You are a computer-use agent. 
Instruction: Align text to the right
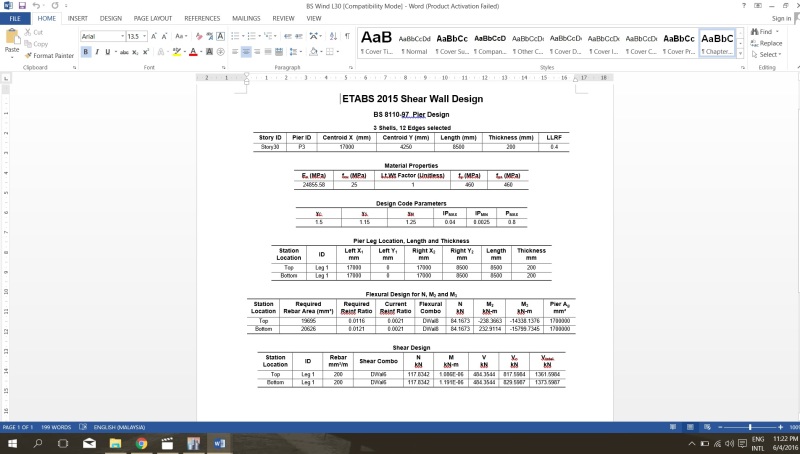[257, 52]
